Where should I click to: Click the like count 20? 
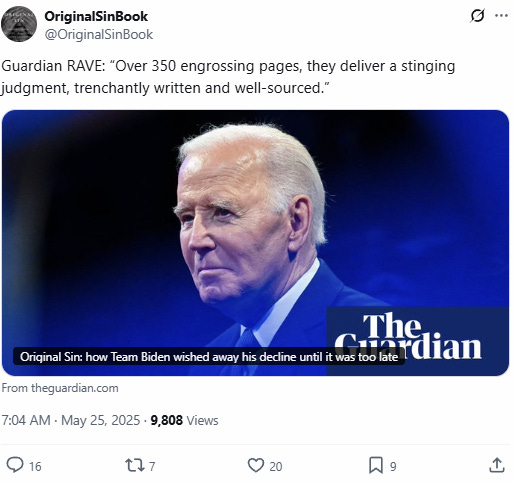click(x=276, y=467)
